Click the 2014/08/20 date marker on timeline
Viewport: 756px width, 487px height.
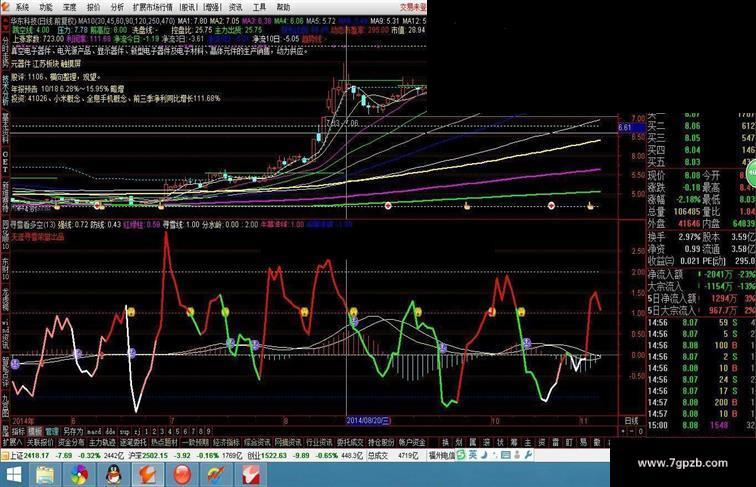369,421
